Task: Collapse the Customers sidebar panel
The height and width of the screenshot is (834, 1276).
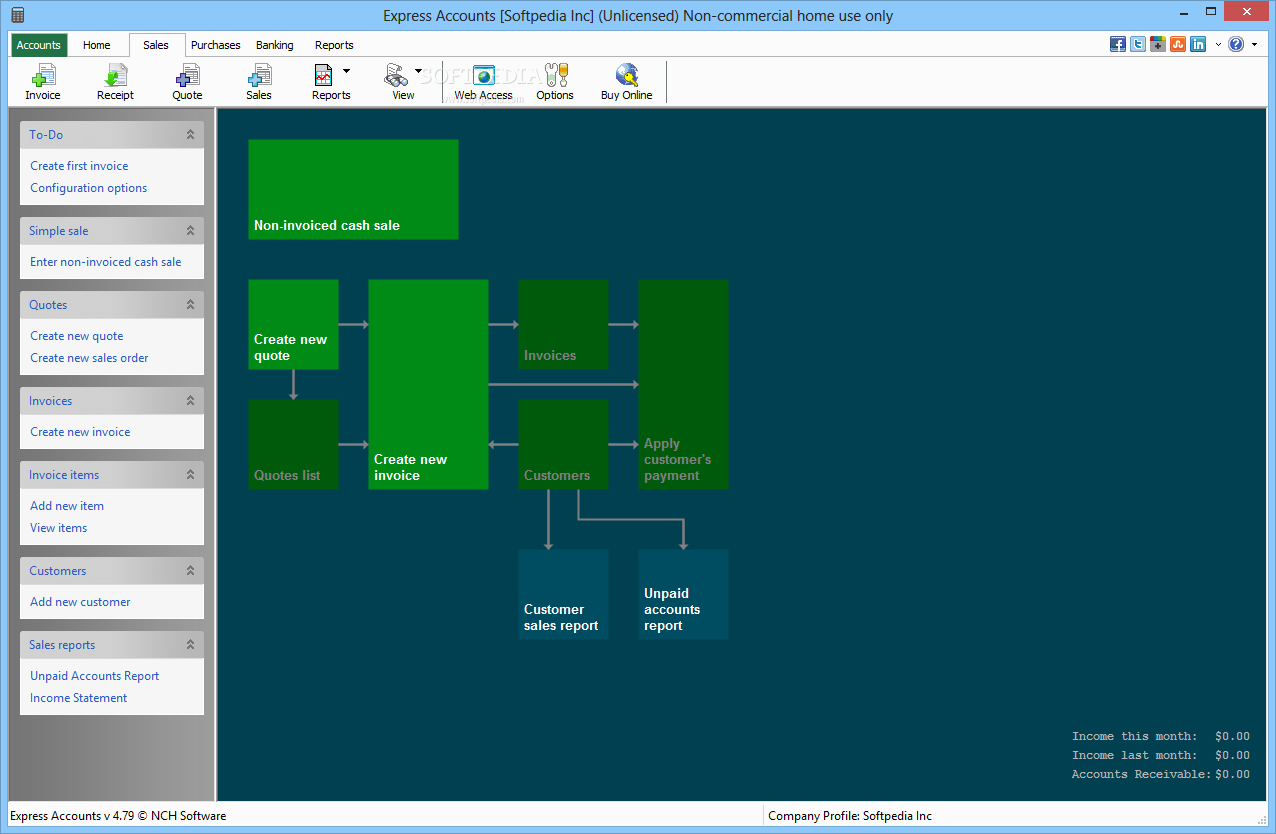Action: [x=190, y=571]
